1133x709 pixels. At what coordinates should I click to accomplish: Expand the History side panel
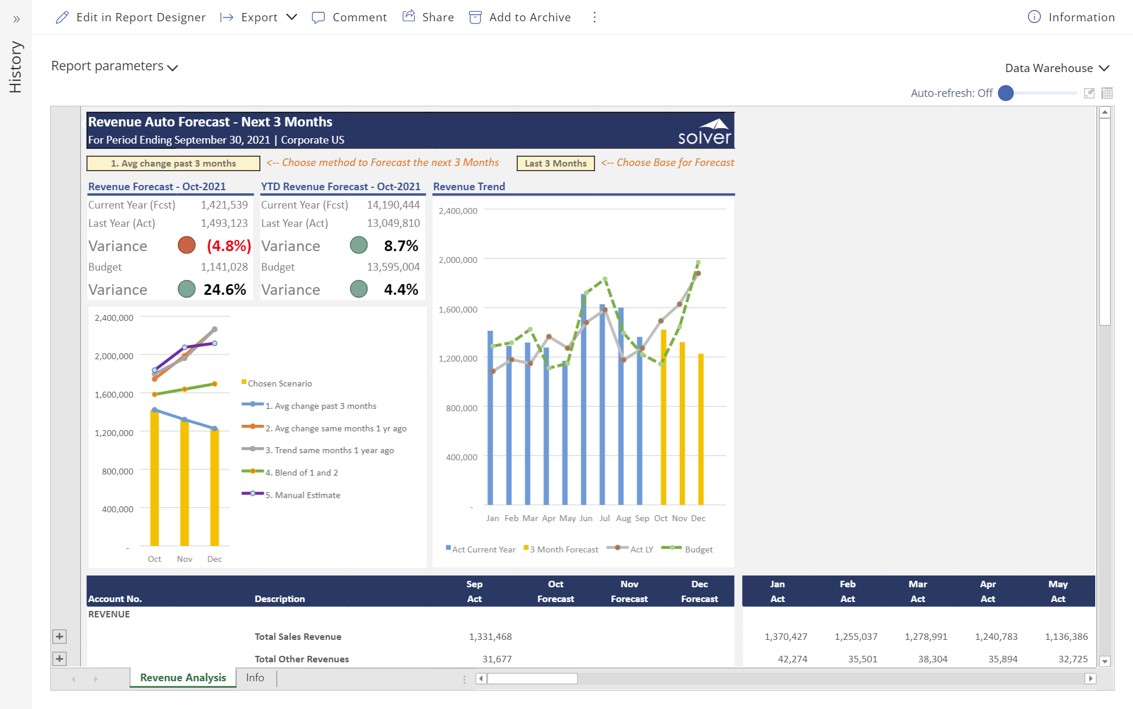[16, 19]
